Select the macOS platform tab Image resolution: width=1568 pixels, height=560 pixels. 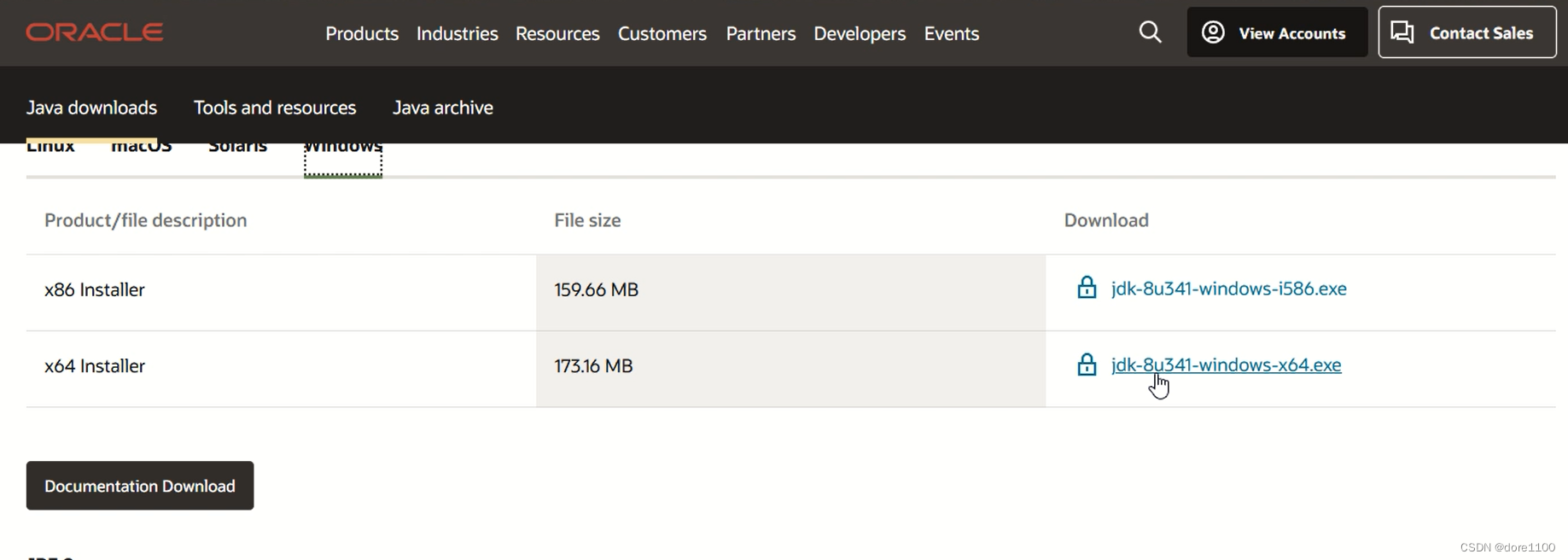[142, 149]
